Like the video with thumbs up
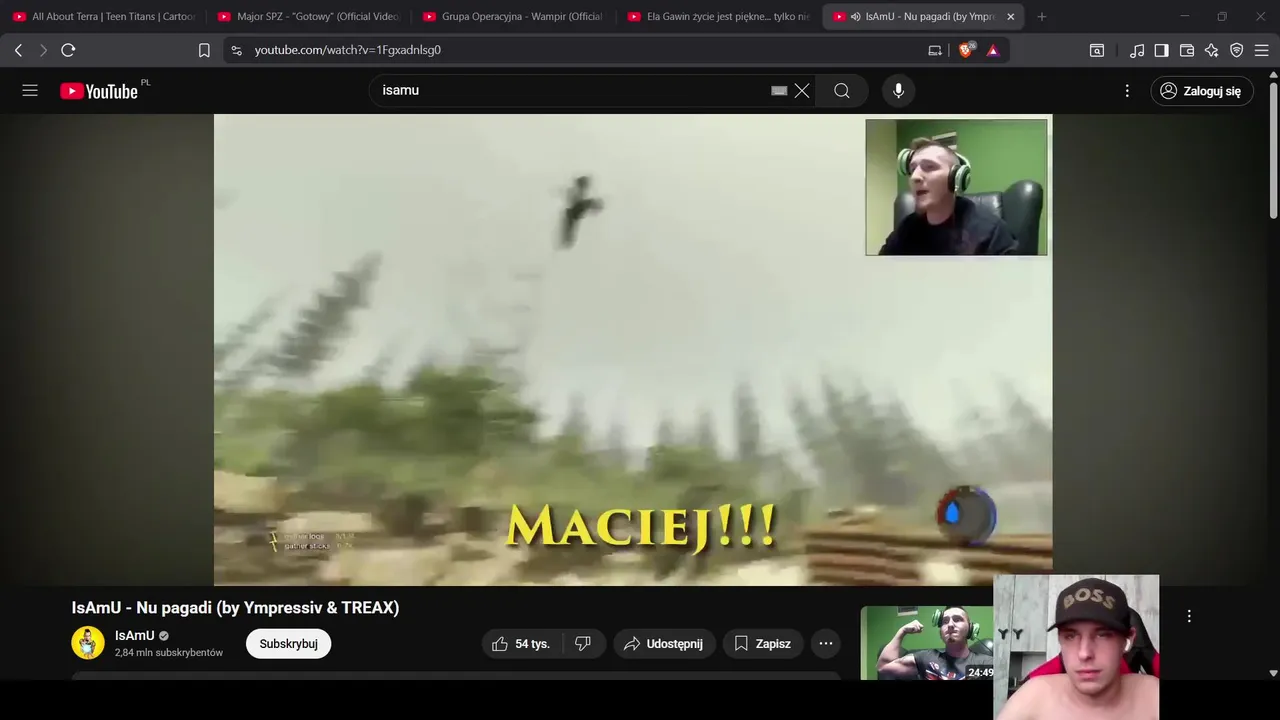Viewport: 1280px width, 720px height. point(522,644)
